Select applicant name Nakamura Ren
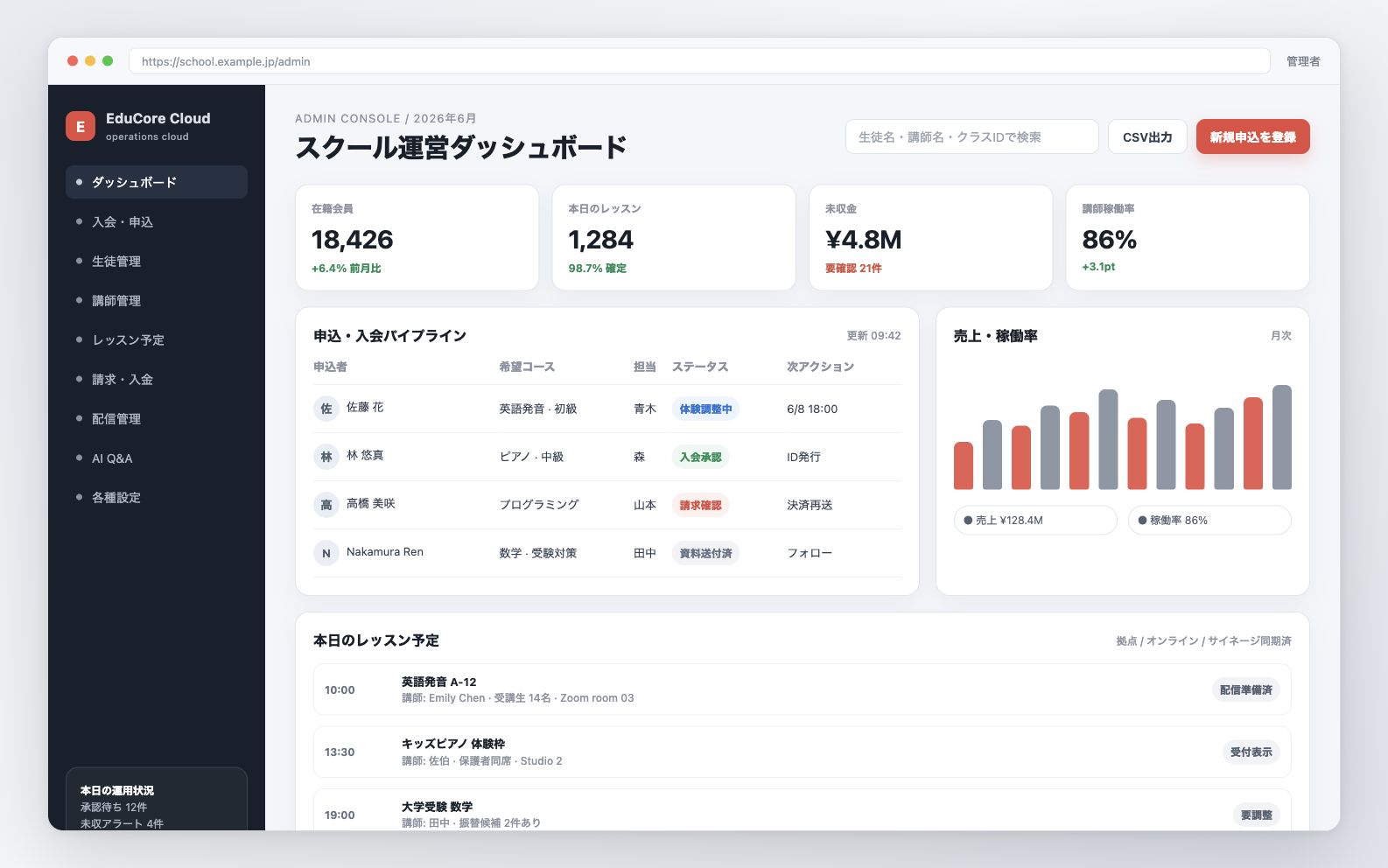Image resolution: width=1388 pixels, height=868 pixels. click(385, 551)
